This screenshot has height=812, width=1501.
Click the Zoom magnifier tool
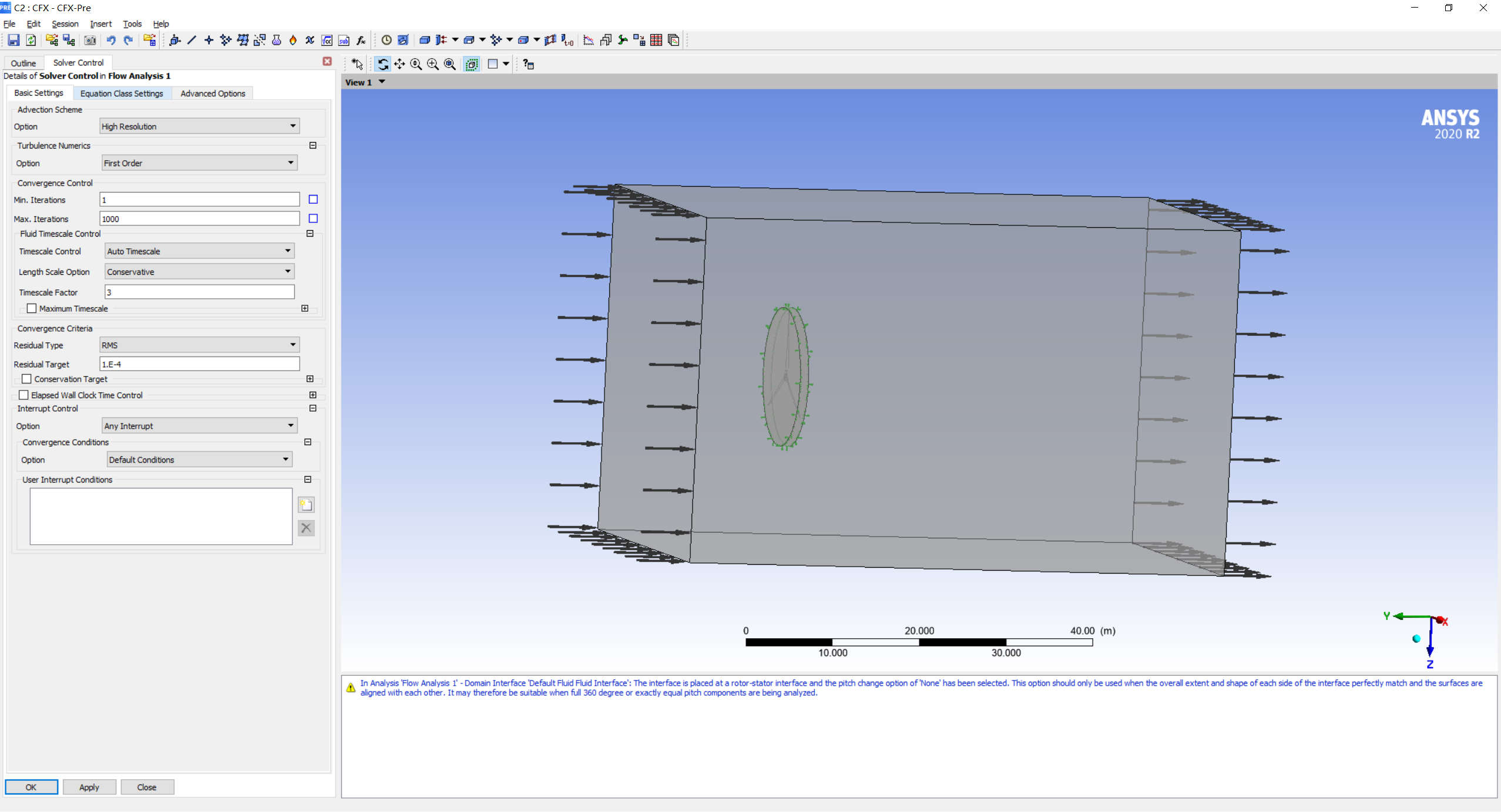click(416, 64)
